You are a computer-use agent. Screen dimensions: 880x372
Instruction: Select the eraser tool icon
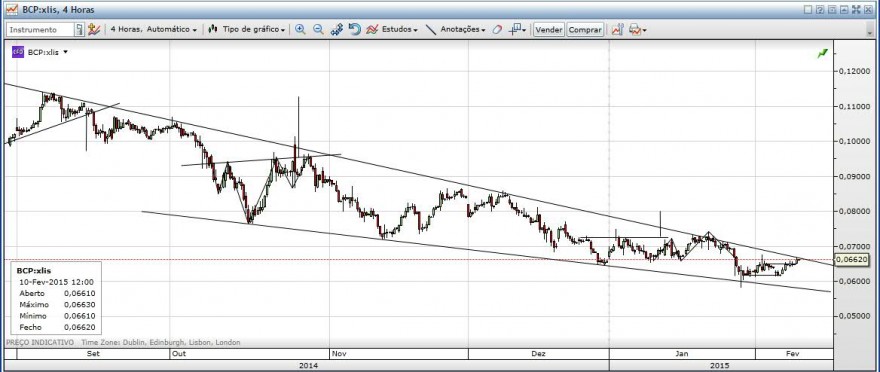coord(497,29)
